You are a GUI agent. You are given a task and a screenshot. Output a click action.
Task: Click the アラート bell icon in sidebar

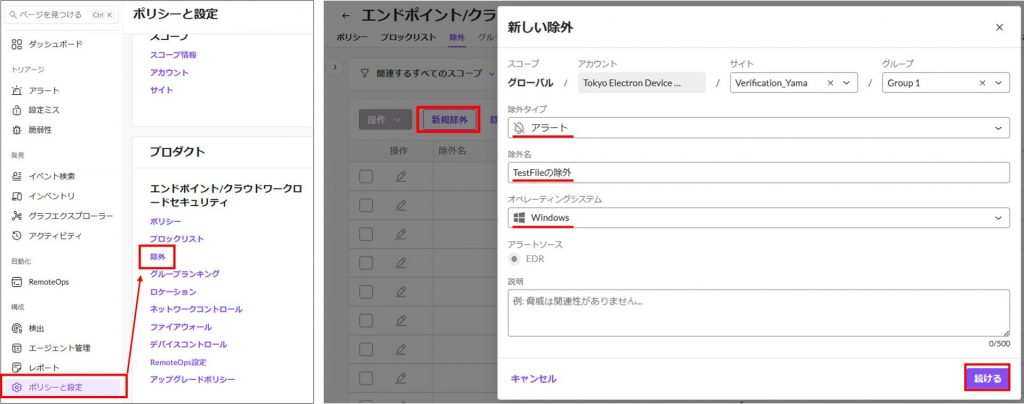pyautogui.click(x=17, y=91)
